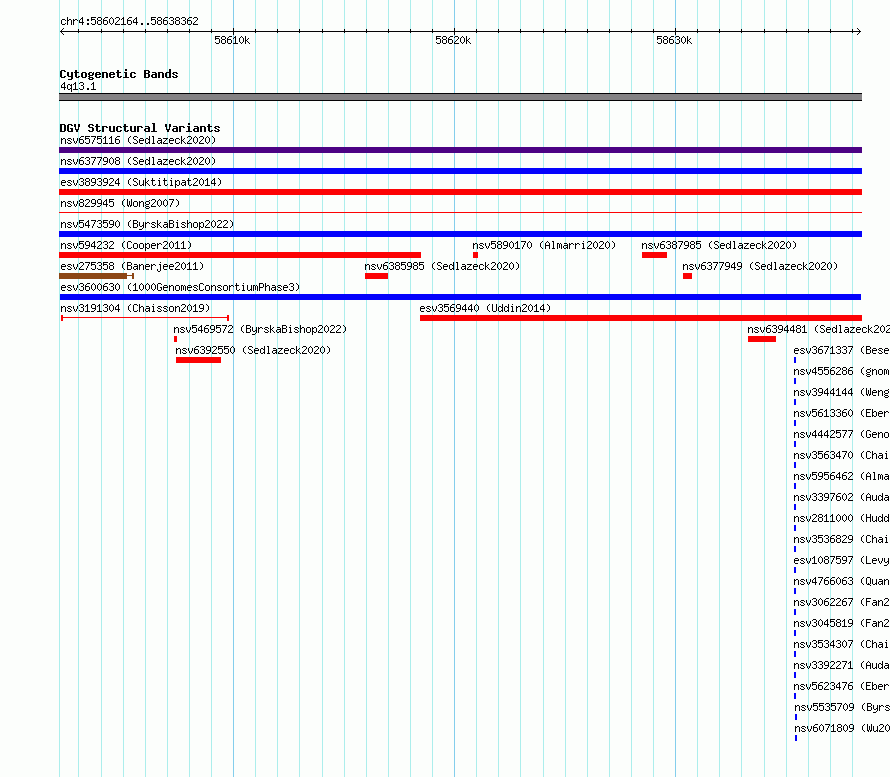This screenshot has width=890, height=777.
Task: Click the 58620k ruler tick label
Action: (x=453, y=40)
